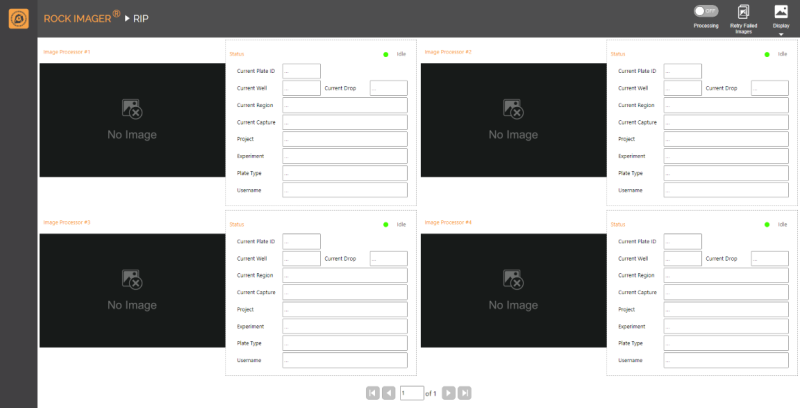This screenshot has height=408, width=800.
Task: Go to the previous page
Action: (388, 393)
